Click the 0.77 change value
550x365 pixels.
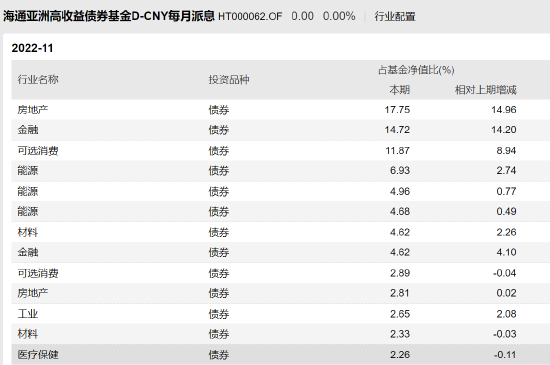click(506, 191)
